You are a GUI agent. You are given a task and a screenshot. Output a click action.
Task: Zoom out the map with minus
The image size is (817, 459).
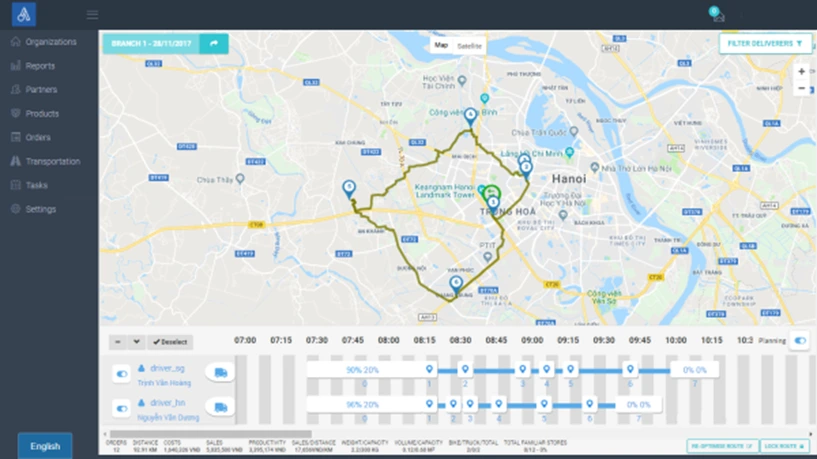(801, 88)
